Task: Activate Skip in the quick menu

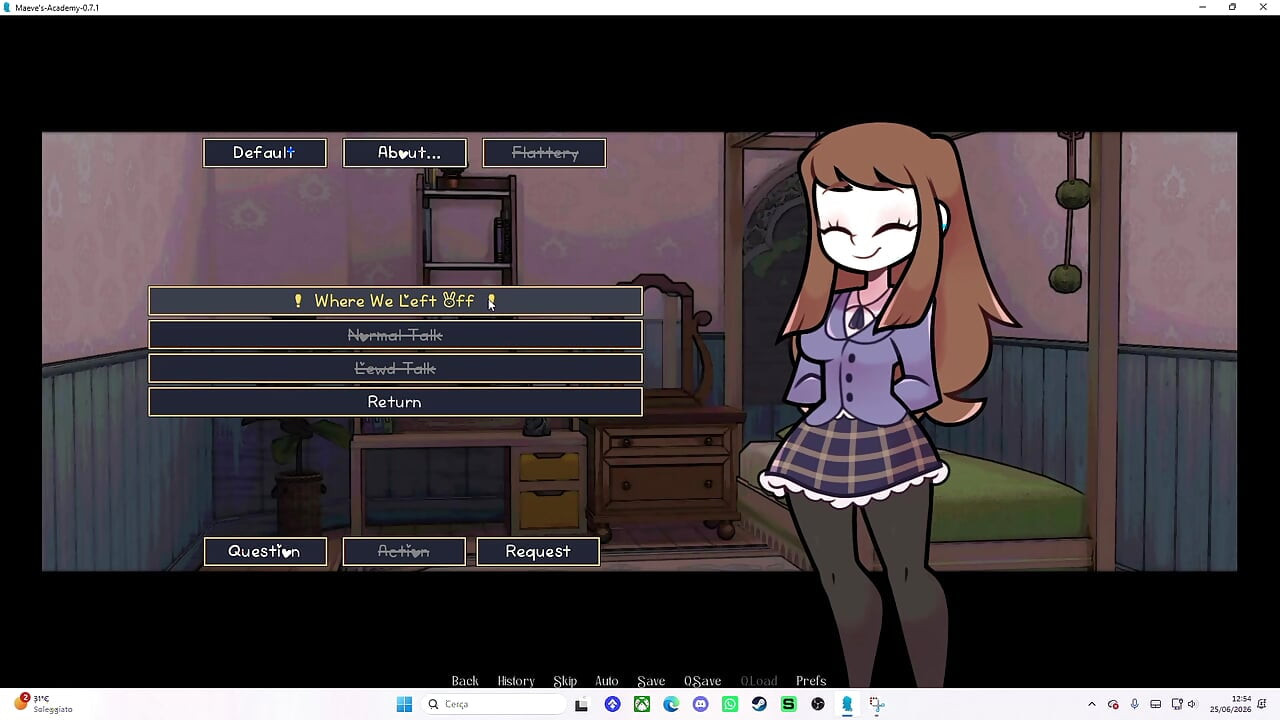Action: point(565,681)
